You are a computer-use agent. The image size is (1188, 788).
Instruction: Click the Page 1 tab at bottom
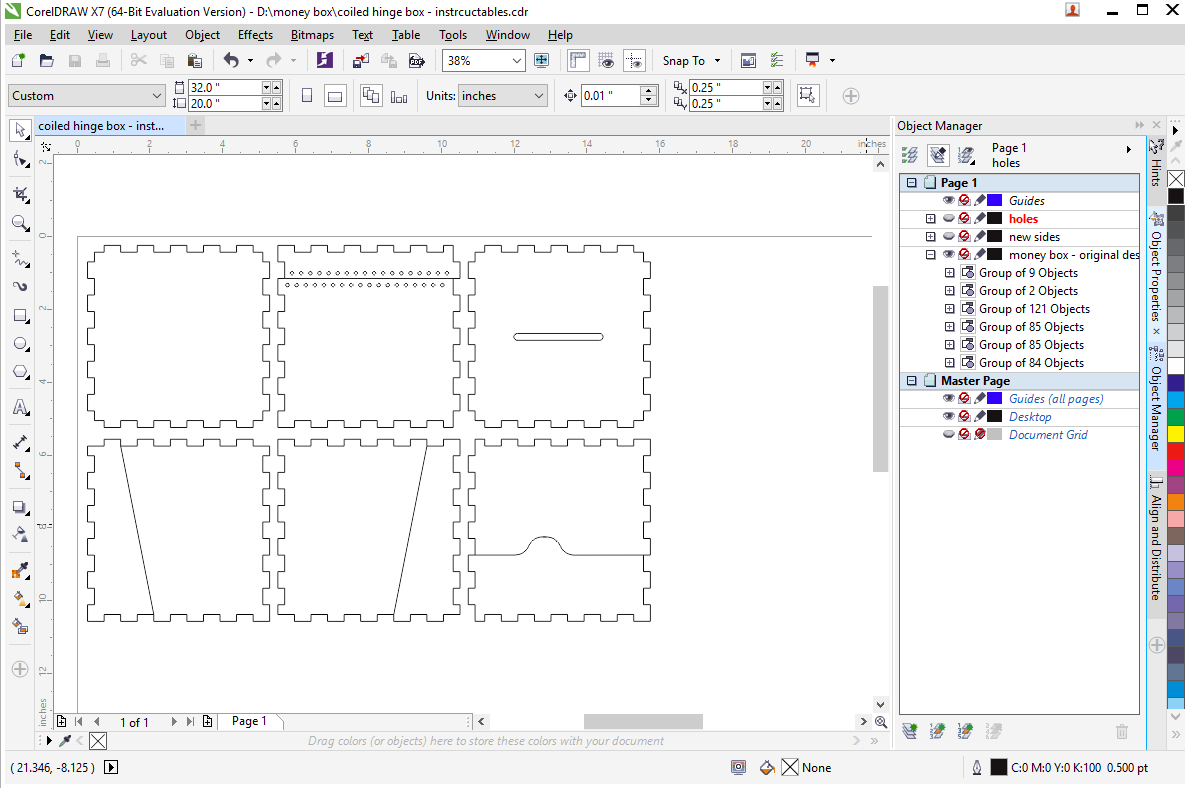pos(249,721)
